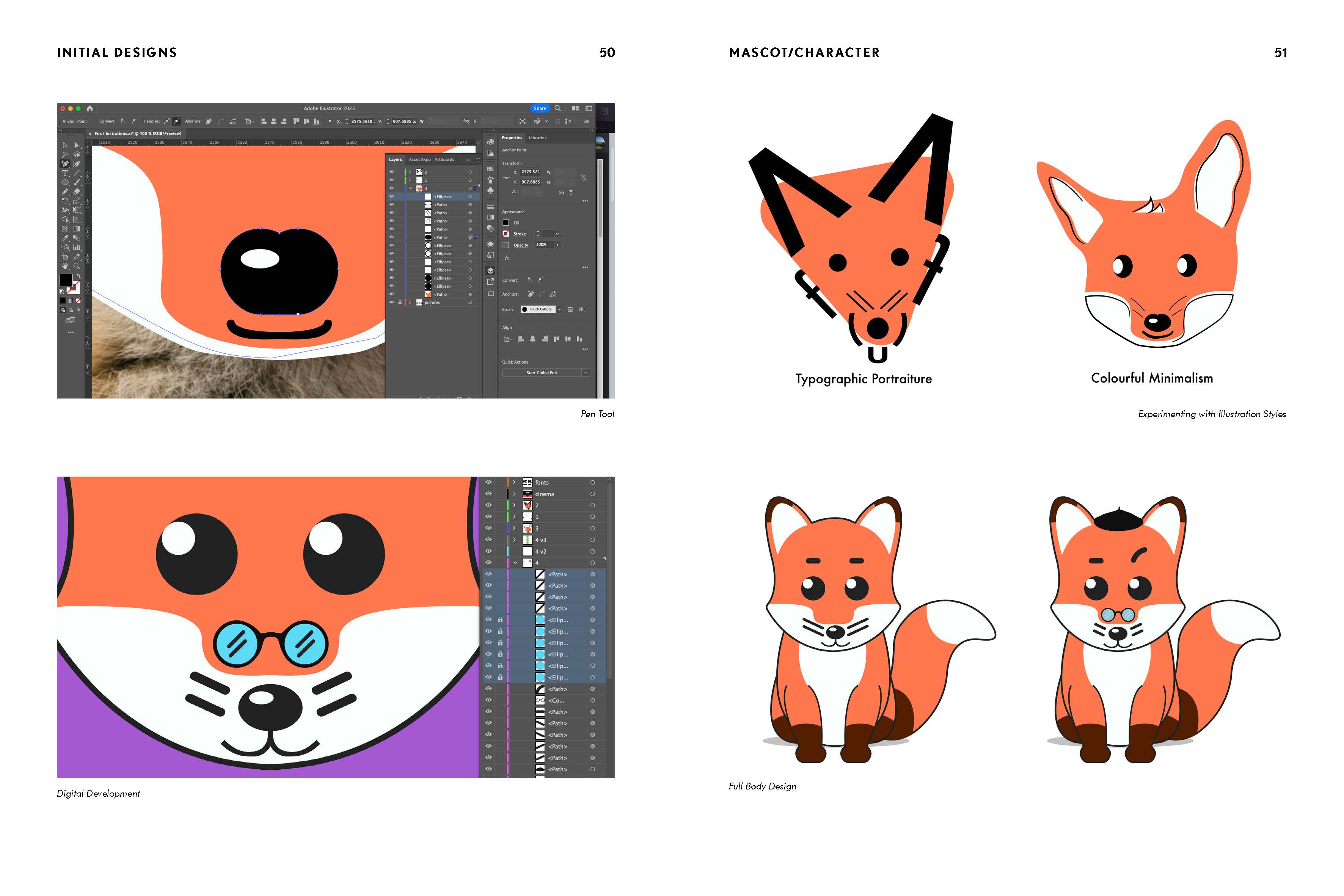Select the Hand tool
The height and width of the screenshot is (896, 1344).
(65, 266)
